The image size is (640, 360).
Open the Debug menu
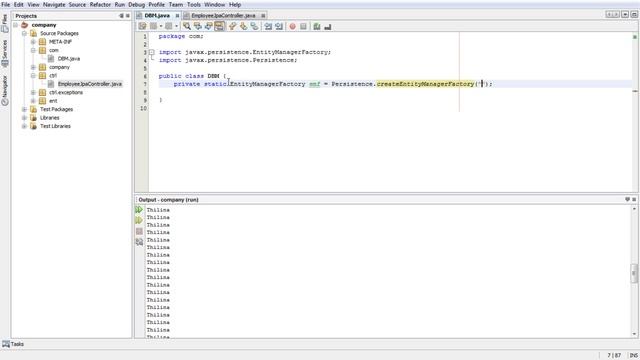click(x=136, y=4)
